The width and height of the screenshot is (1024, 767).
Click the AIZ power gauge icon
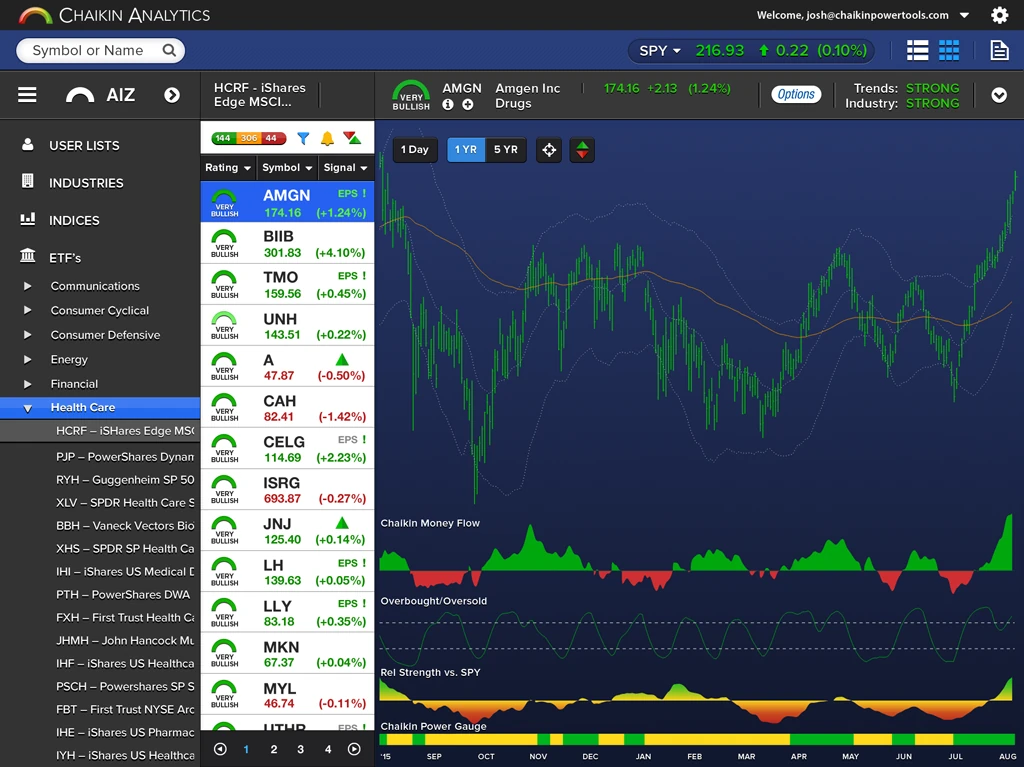80,96
